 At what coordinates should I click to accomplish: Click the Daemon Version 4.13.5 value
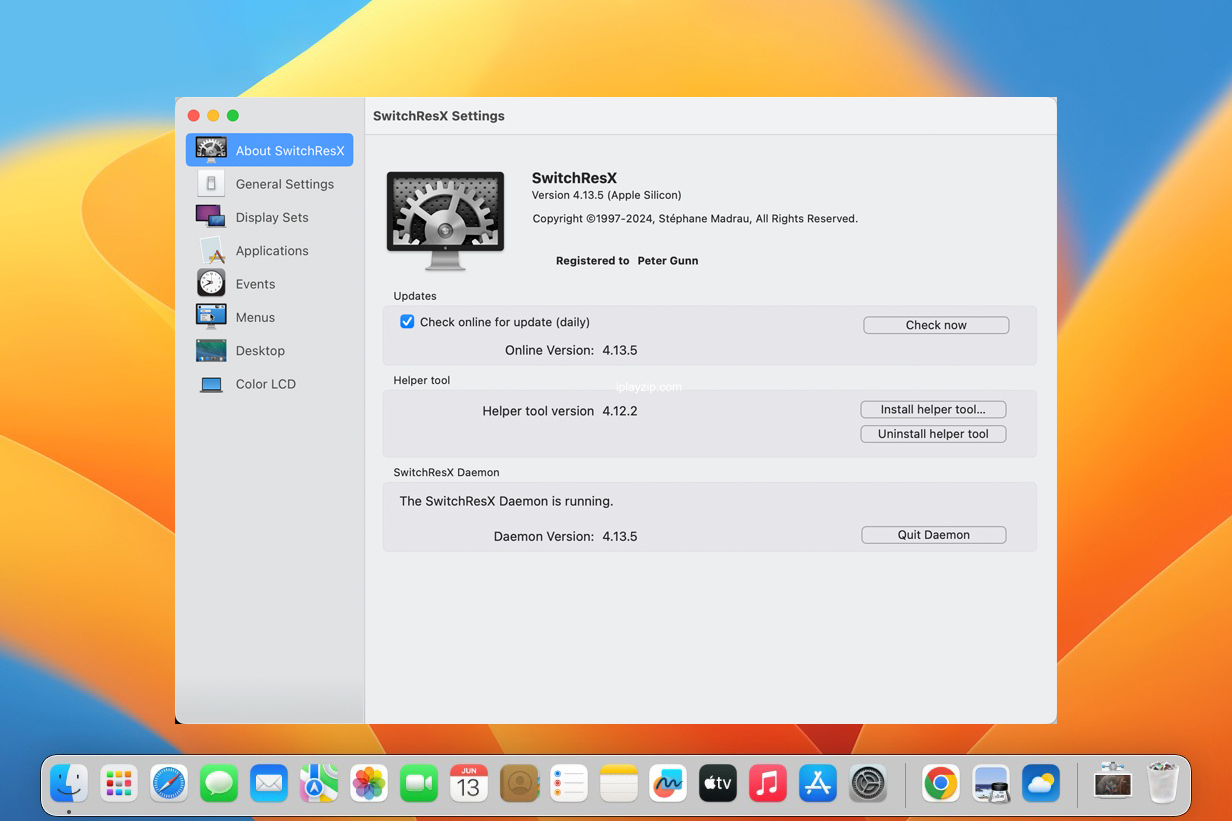[620, 536]
